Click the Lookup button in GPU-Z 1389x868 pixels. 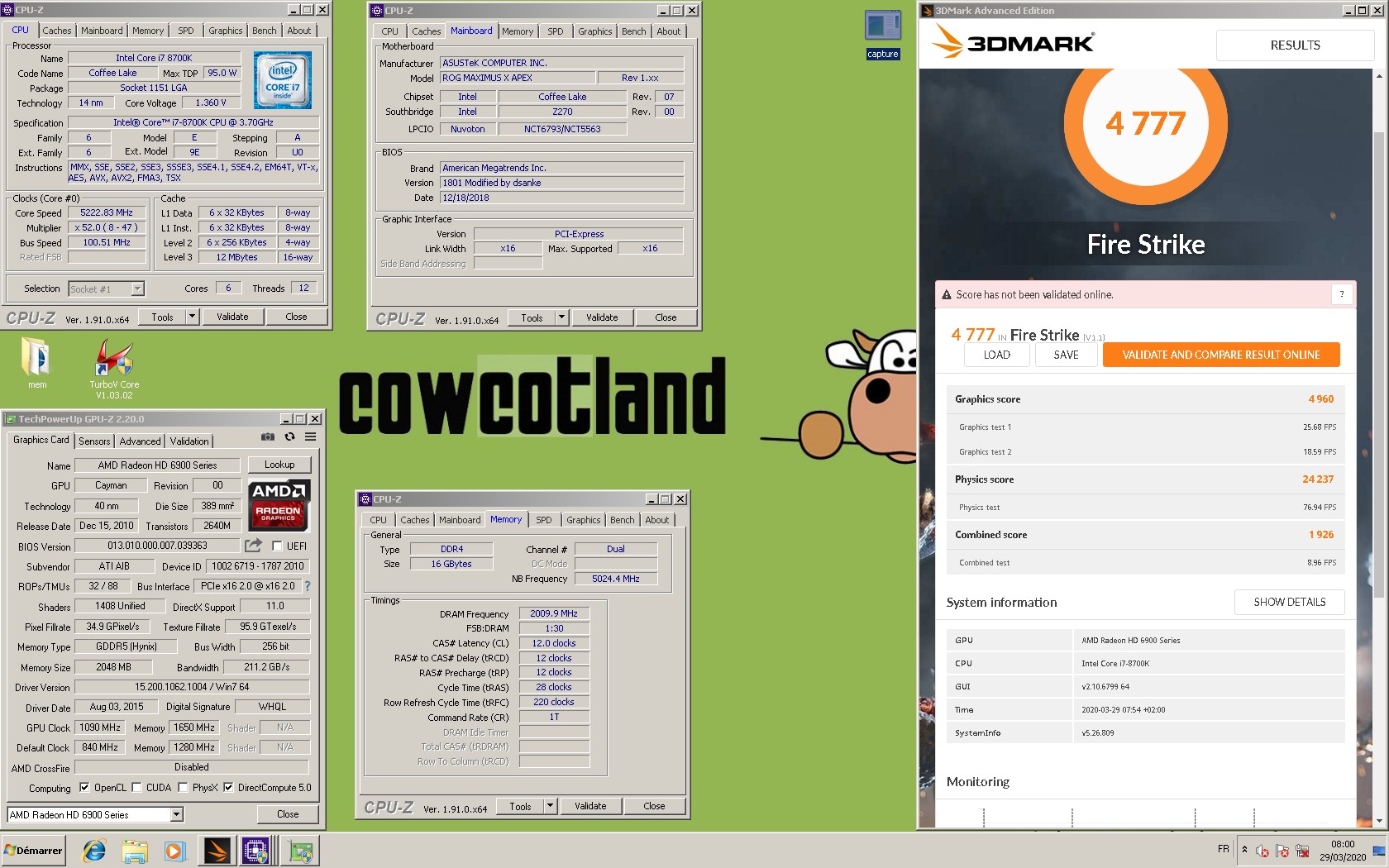coord(279,465)
